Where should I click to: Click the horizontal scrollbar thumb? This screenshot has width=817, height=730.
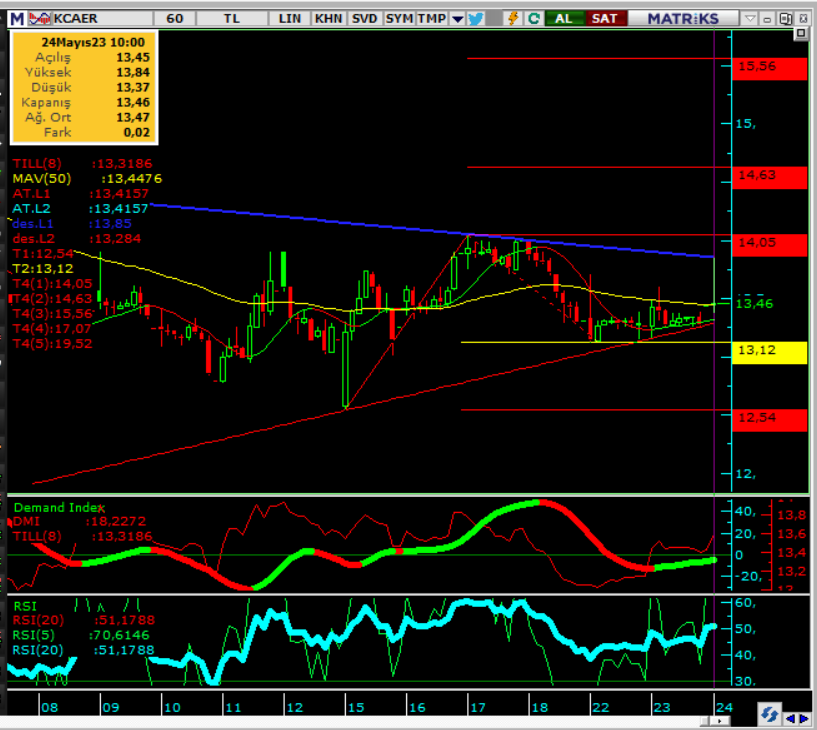point(705,721)
